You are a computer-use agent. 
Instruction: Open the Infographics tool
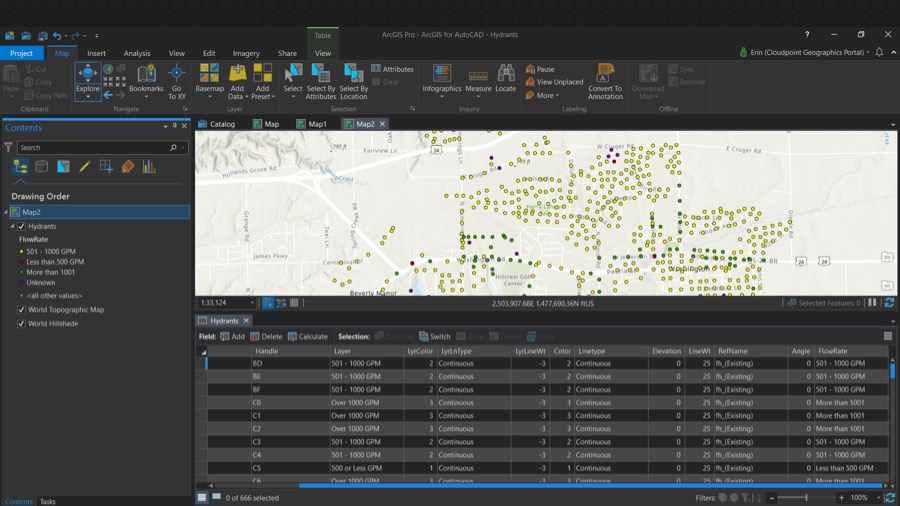(441, 79)
